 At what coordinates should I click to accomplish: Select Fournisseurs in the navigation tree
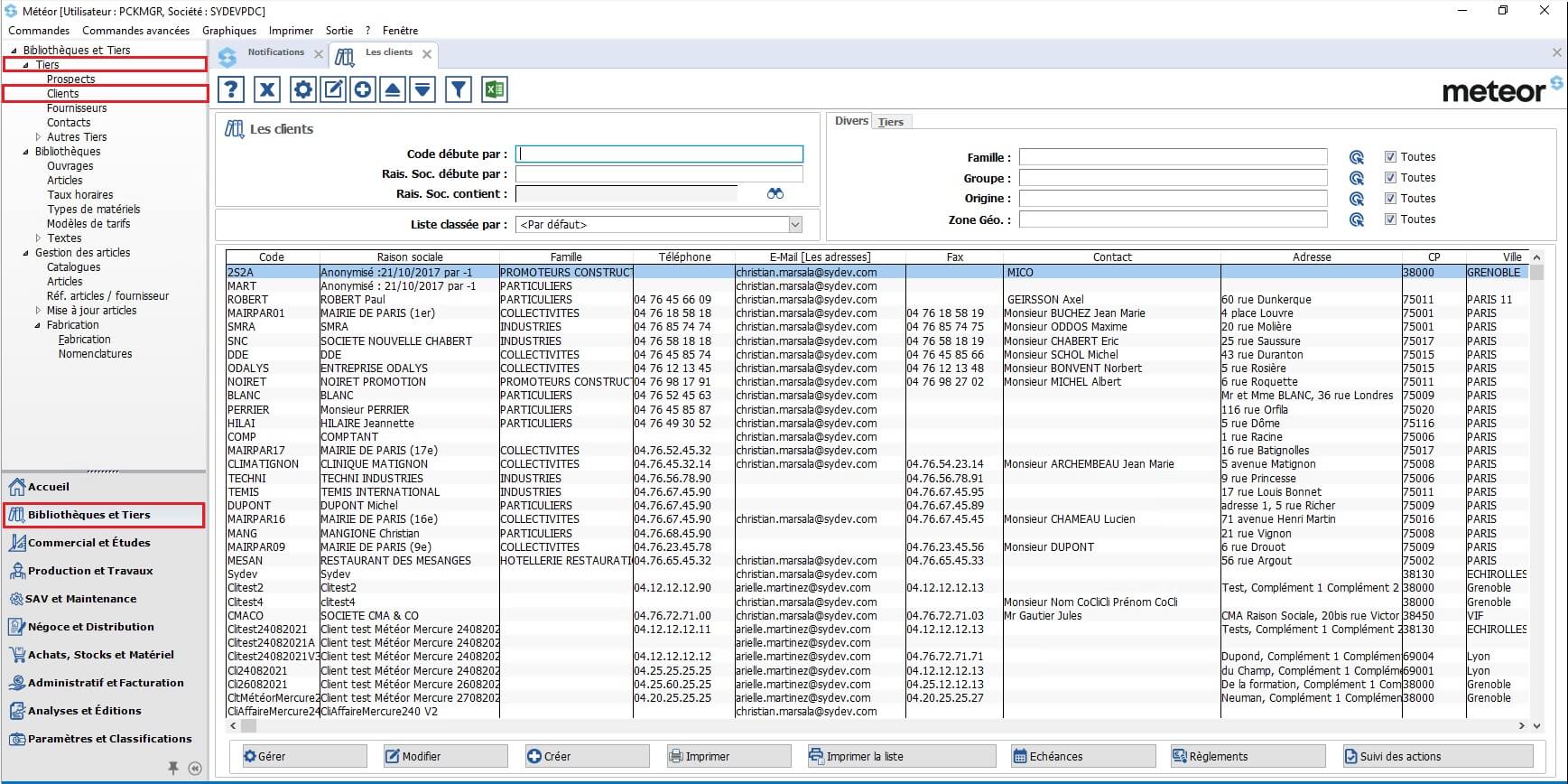click(77, 108)
